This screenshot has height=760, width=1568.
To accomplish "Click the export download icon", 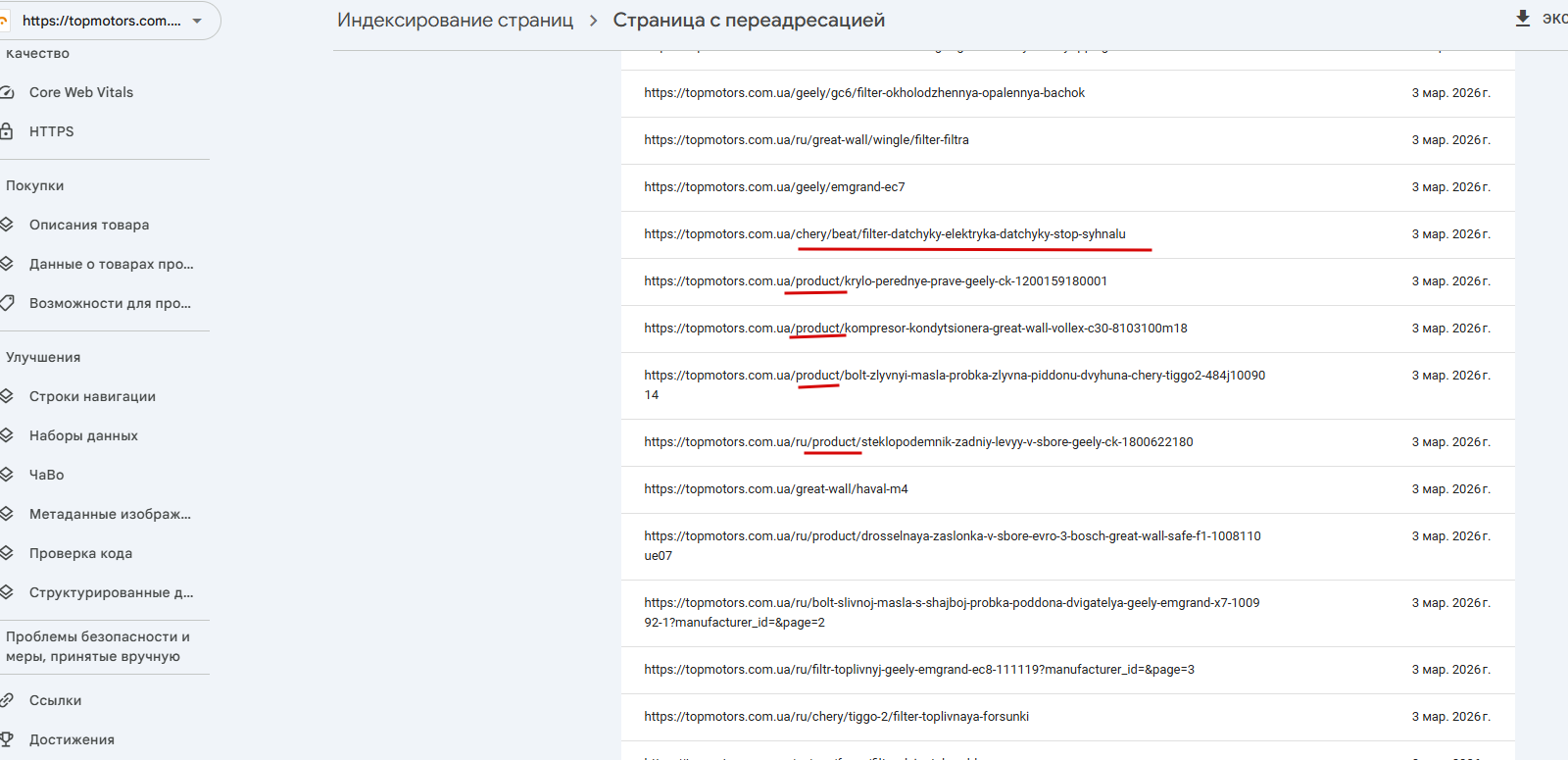I will 1523,19.
